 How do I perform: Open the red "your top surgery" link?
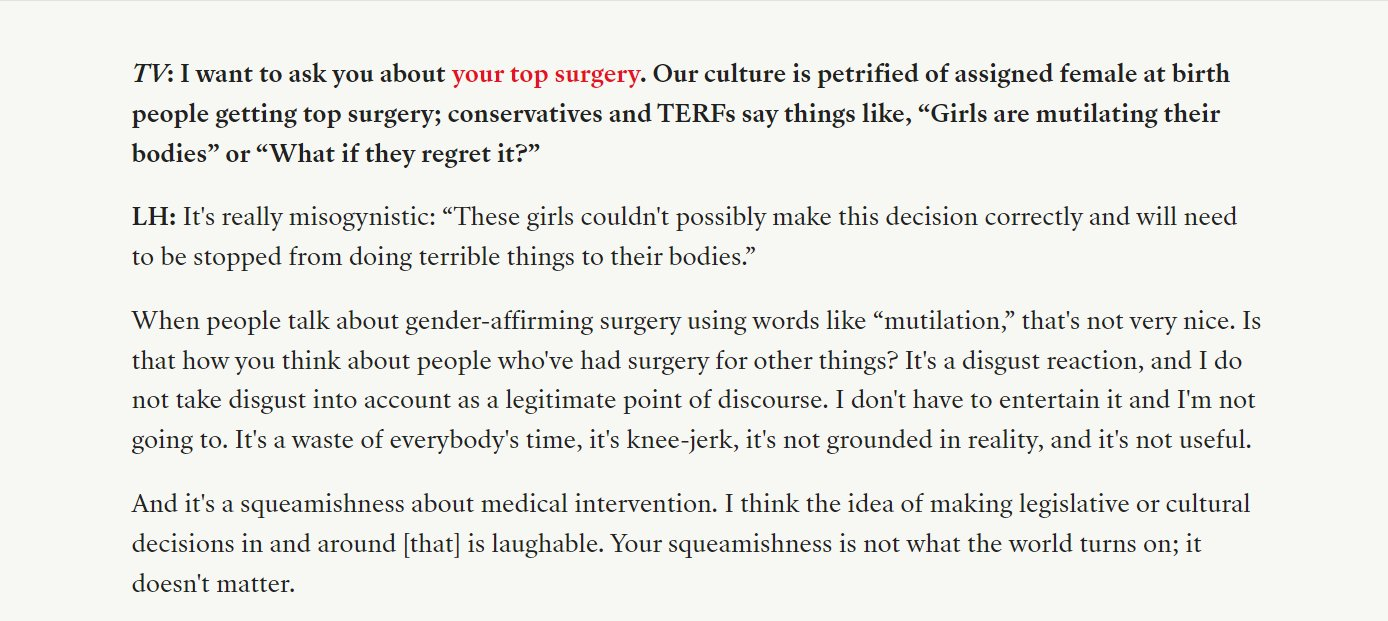[x=544, y=74]
